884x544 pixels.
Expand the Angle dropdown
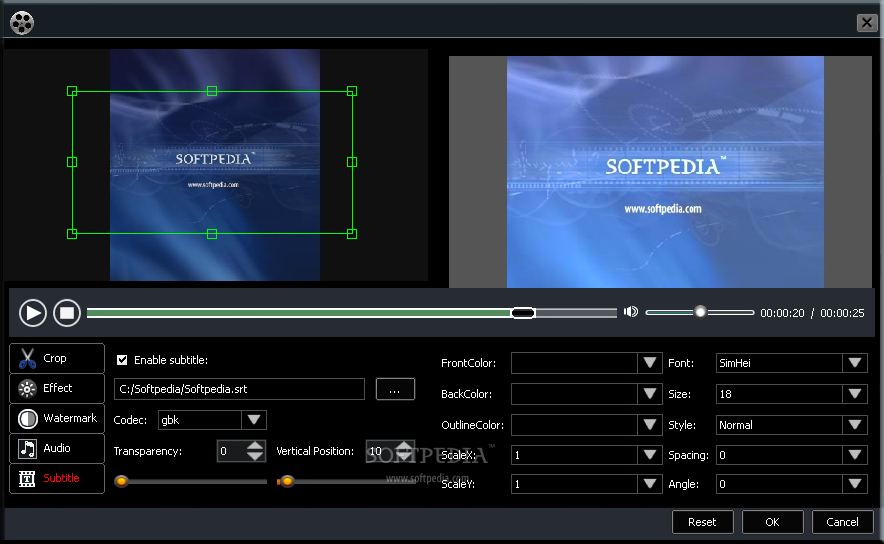(x=855, y=484)
